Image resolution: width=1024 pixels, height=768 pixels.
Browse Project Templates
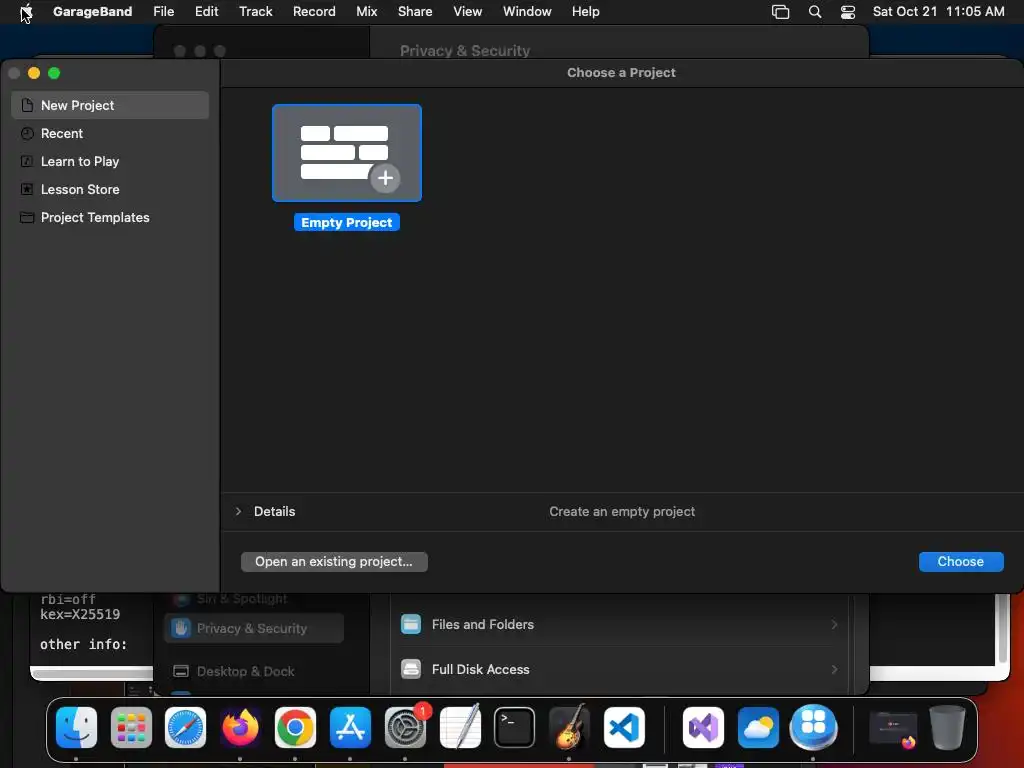tap(110, 217)
